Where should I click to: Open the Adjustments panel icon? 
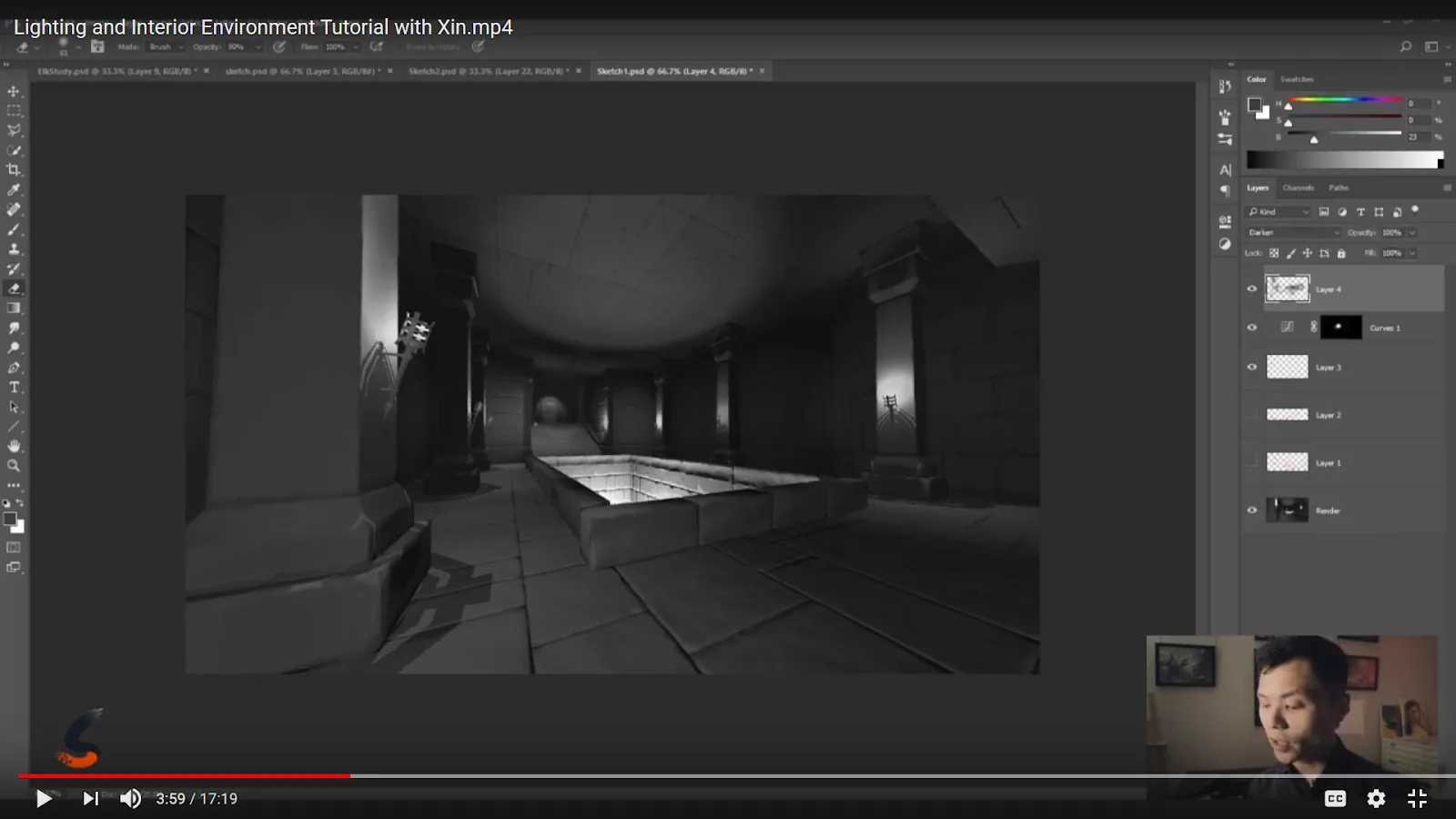pos(1225,244)
